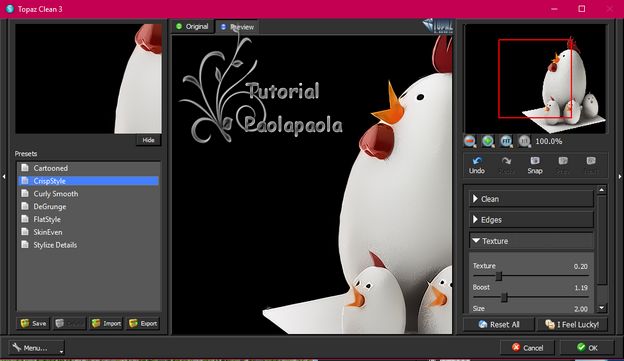The height and width of the screenshot is (361, 624).
Task: Click the FIT zoom icon
Action: pyautogui.click(x=506, y=141)
